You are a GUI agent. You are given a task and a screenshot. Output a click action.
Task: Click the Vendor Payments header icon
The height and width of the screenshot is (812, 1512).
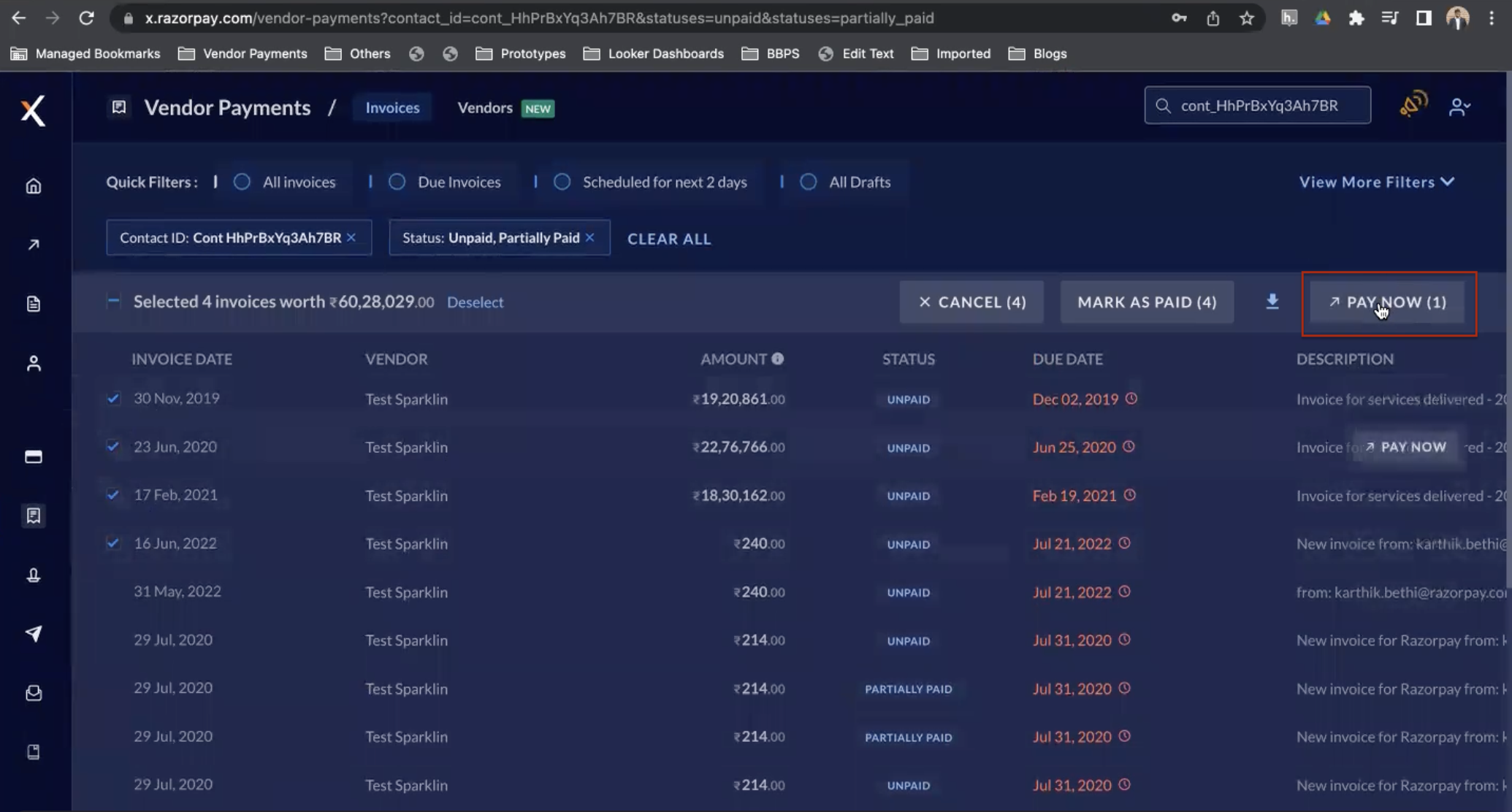(x=119, y=107)
